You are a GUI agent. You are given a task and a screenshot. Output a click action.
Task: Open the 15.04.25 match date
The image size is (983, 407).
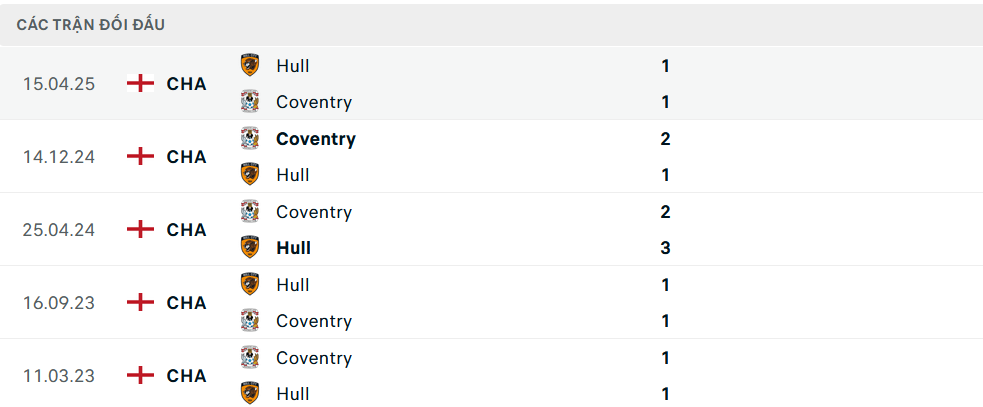coord(59,83)
